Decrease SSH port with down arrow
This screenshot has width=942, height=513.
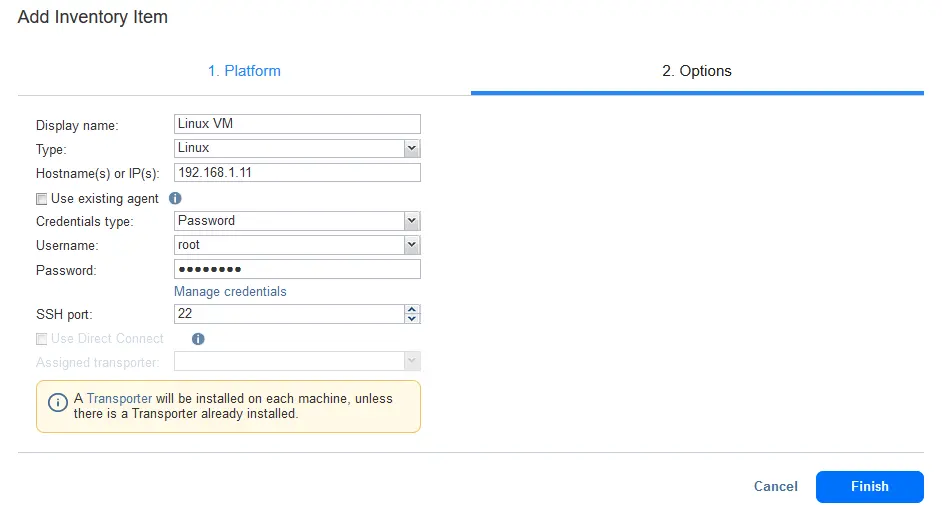pyautogui.click(x=412, y=319)
